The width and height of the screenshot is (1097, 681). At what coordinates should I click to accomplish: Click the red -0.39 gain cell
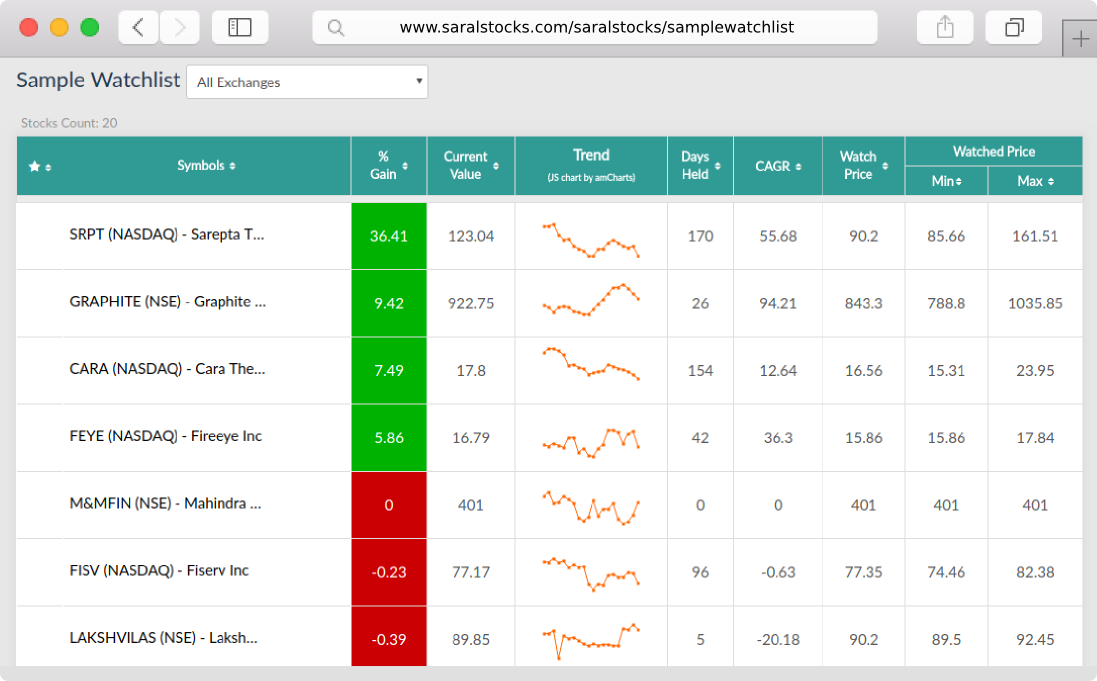pos(389,636)
